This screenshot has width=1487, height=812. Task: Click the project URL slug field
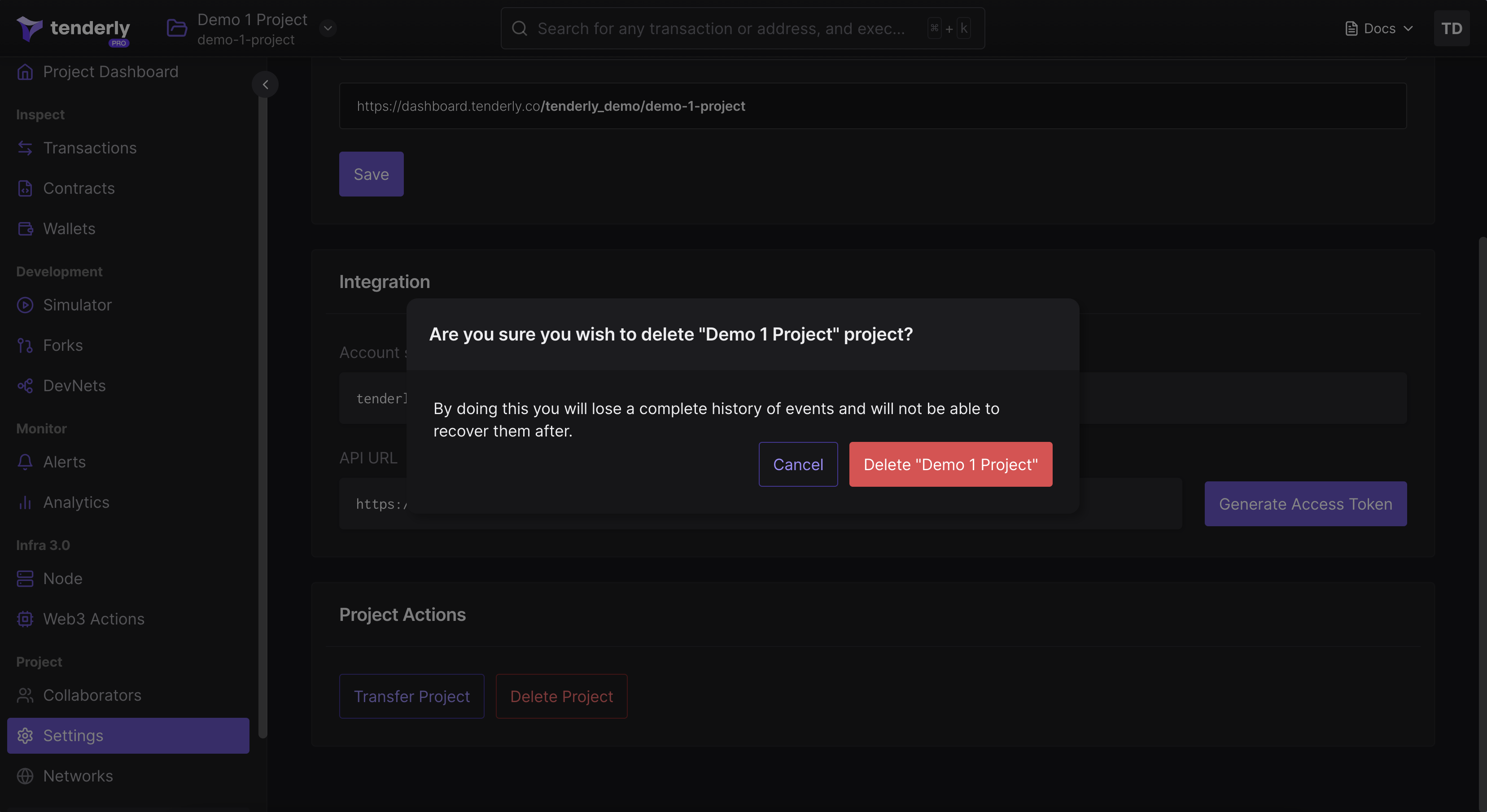coord(873,105)
